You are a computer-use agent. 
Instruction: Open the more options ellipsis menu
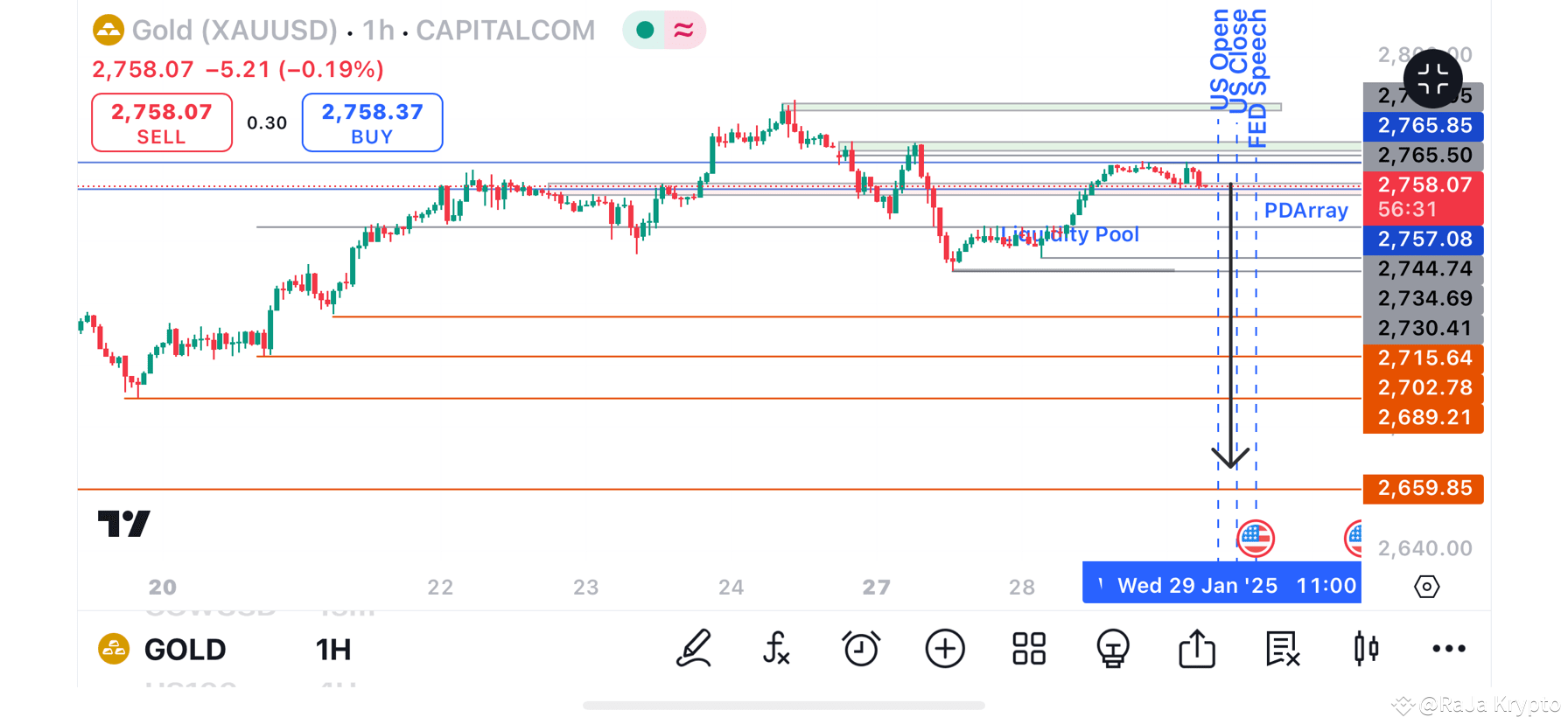[1448, 649]
